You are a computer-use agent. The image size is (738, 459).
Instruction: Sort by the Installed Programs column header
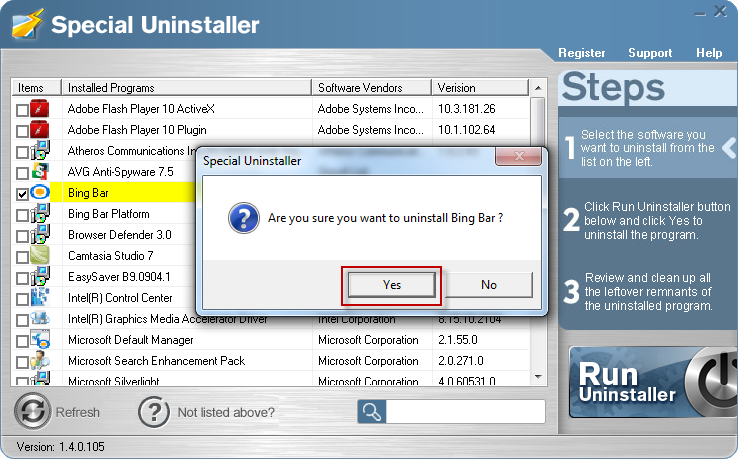pyautogui.click(x=187, y=88)
